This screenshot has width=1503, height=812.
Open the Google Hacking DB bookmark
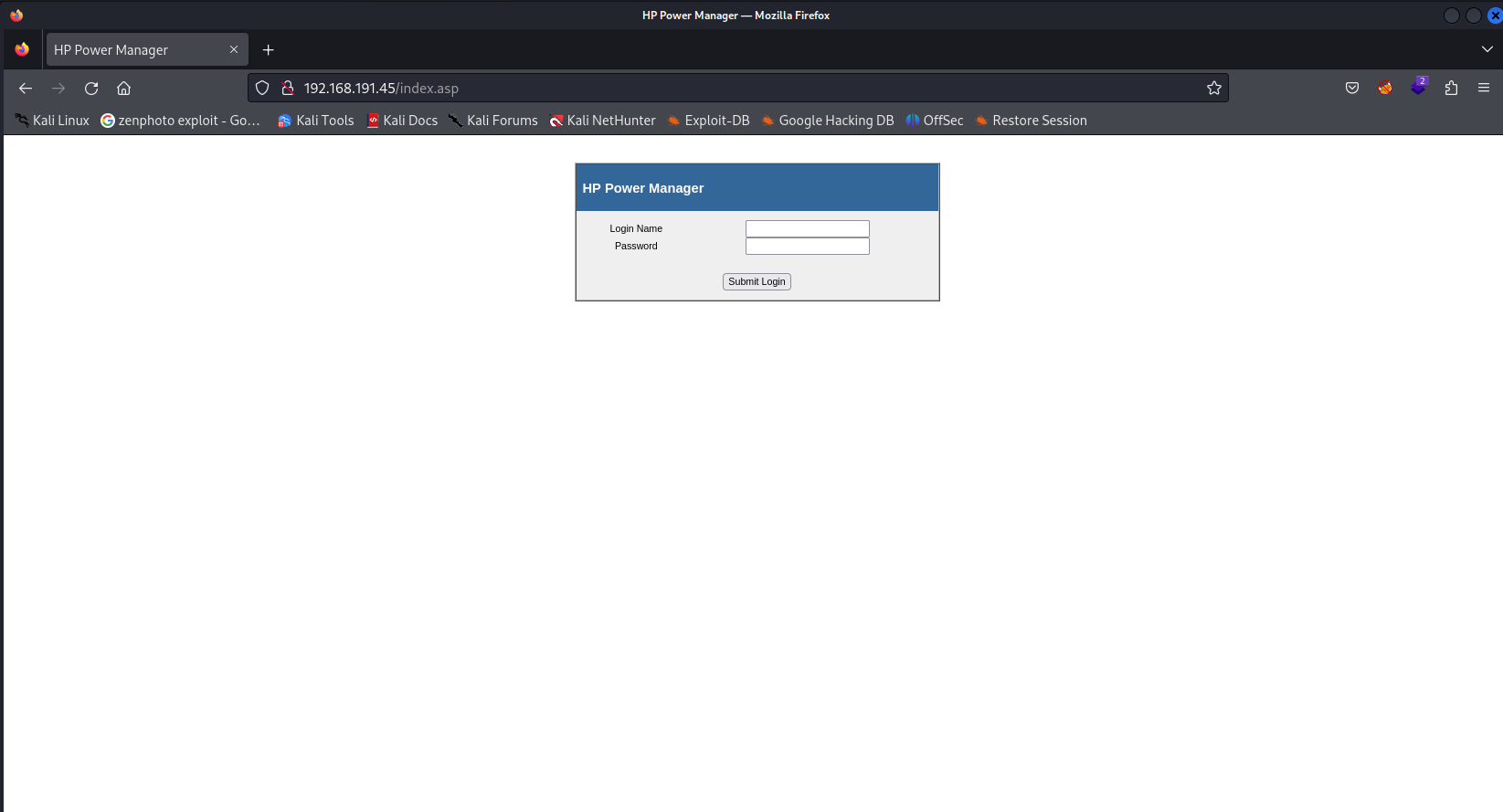coord(828,121)
